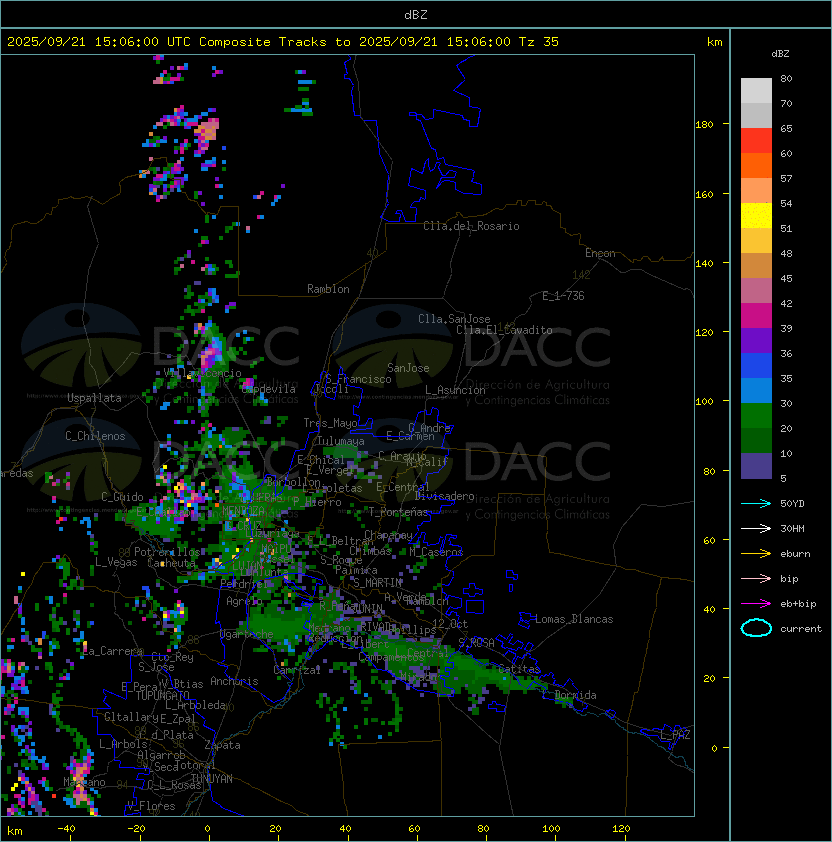This screenshot has width=832, height=842.
Task: Click the 'Tres_Mayo' map label
Action: pos(330,423)
